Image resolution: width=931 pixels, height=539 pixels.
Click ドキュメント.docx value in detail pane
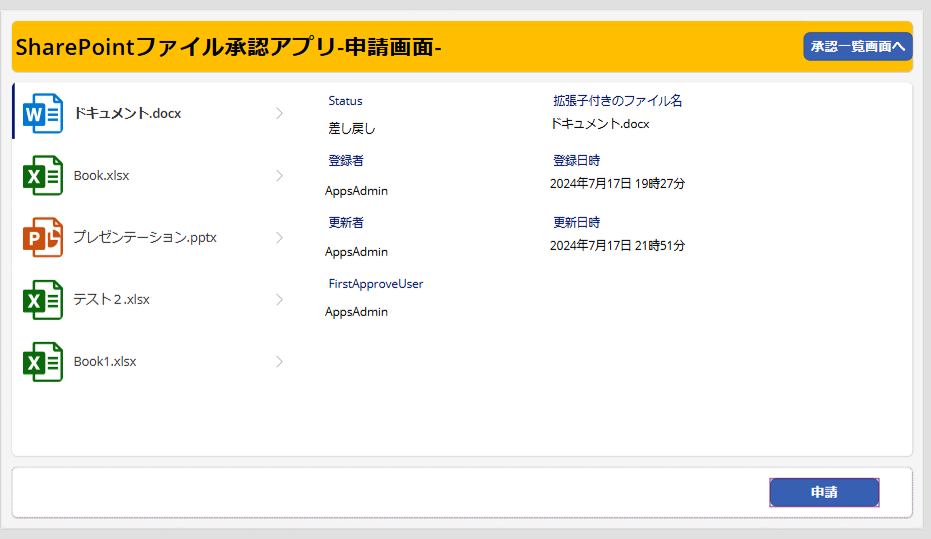tap(600, 123)
